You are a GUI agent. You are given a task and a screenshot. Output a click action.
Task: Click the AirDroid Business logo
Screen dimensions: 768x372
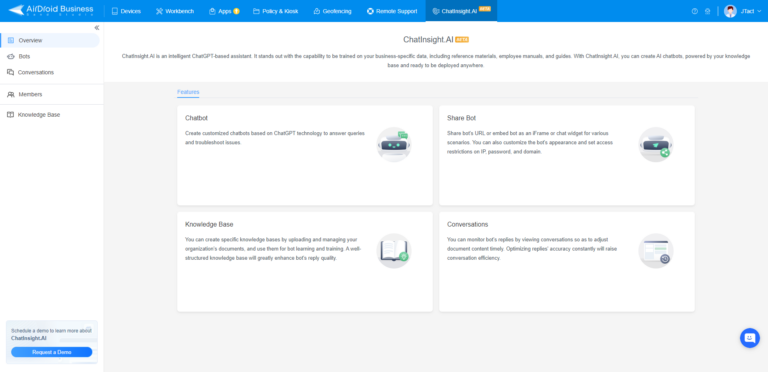pos(51,10)
